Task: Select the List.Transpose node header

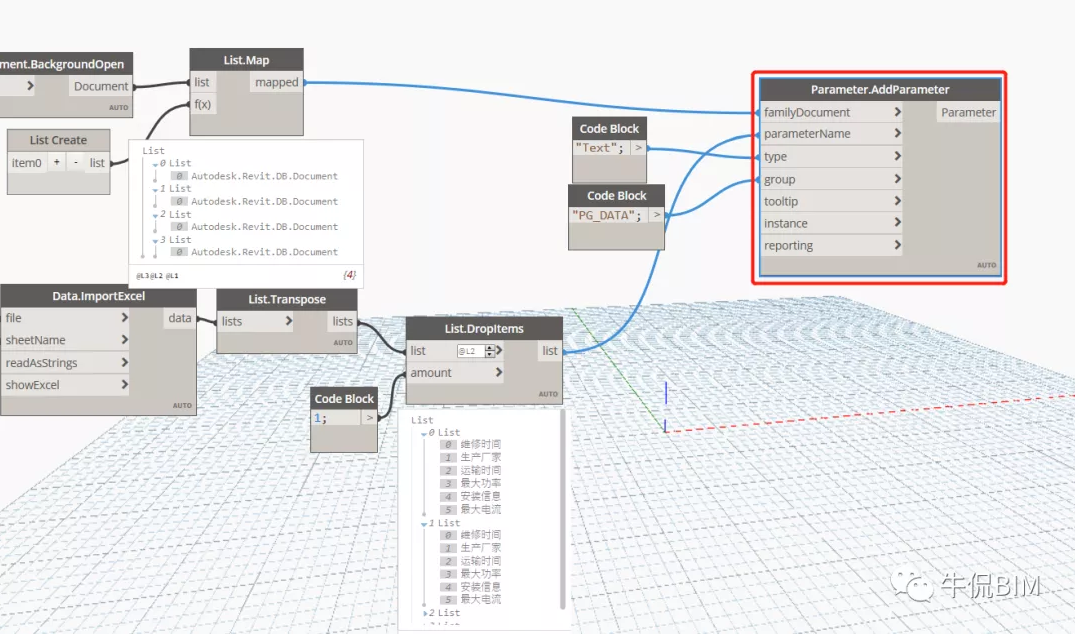Action: pos(287,299)
